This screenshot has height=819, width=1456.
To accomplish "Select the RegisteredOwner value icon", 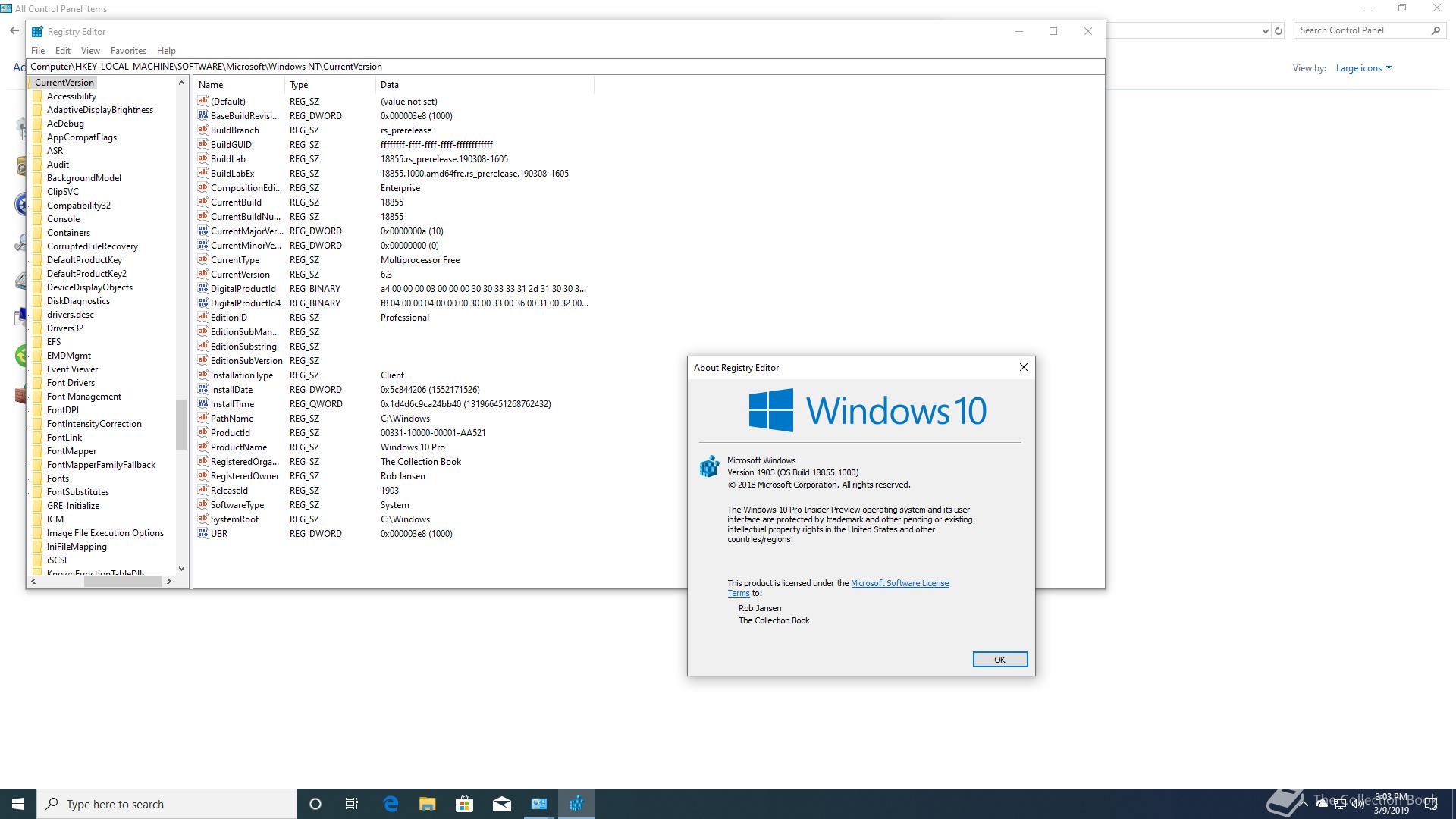I will 202,475.
